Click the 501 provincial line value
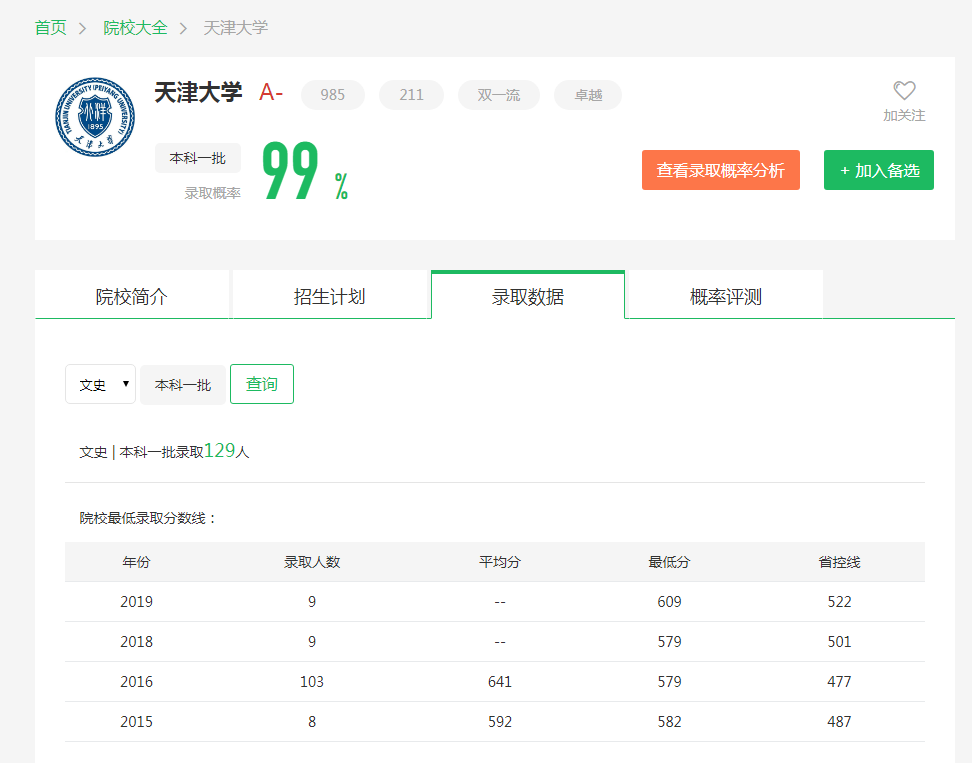The height and width of the screenshot is (763, 972). click(x=839, y=642)
